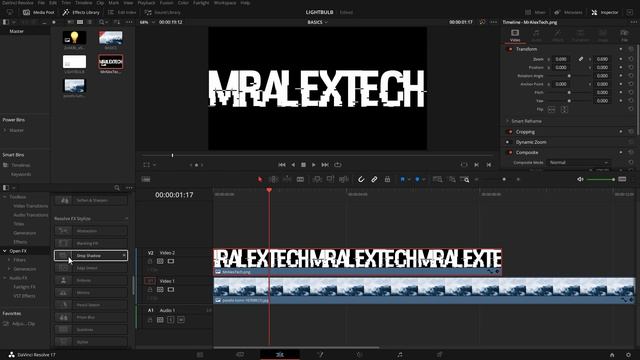Click the Flip vertical icon in Inspector

[564, 109]
